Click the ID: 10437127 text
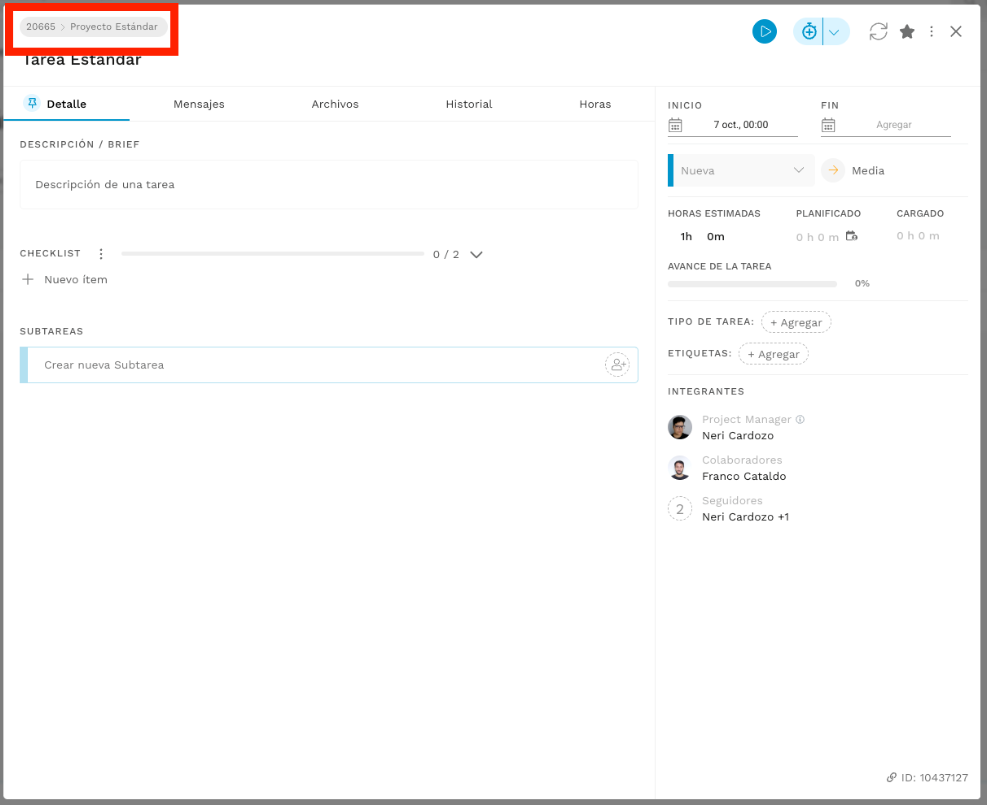The image size is (987, 805). [934, 778]
